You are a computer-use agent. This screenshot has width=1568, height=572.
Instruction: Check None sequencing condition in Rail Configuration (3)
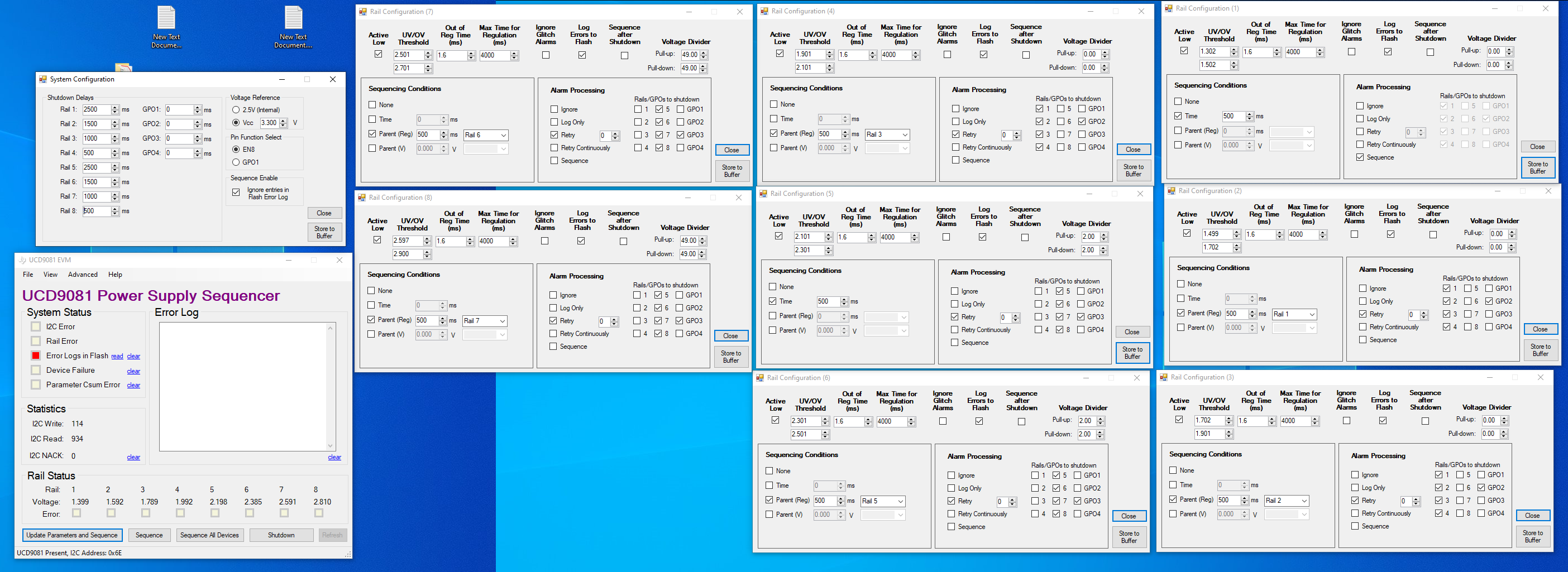click(x=1173, y=470)
